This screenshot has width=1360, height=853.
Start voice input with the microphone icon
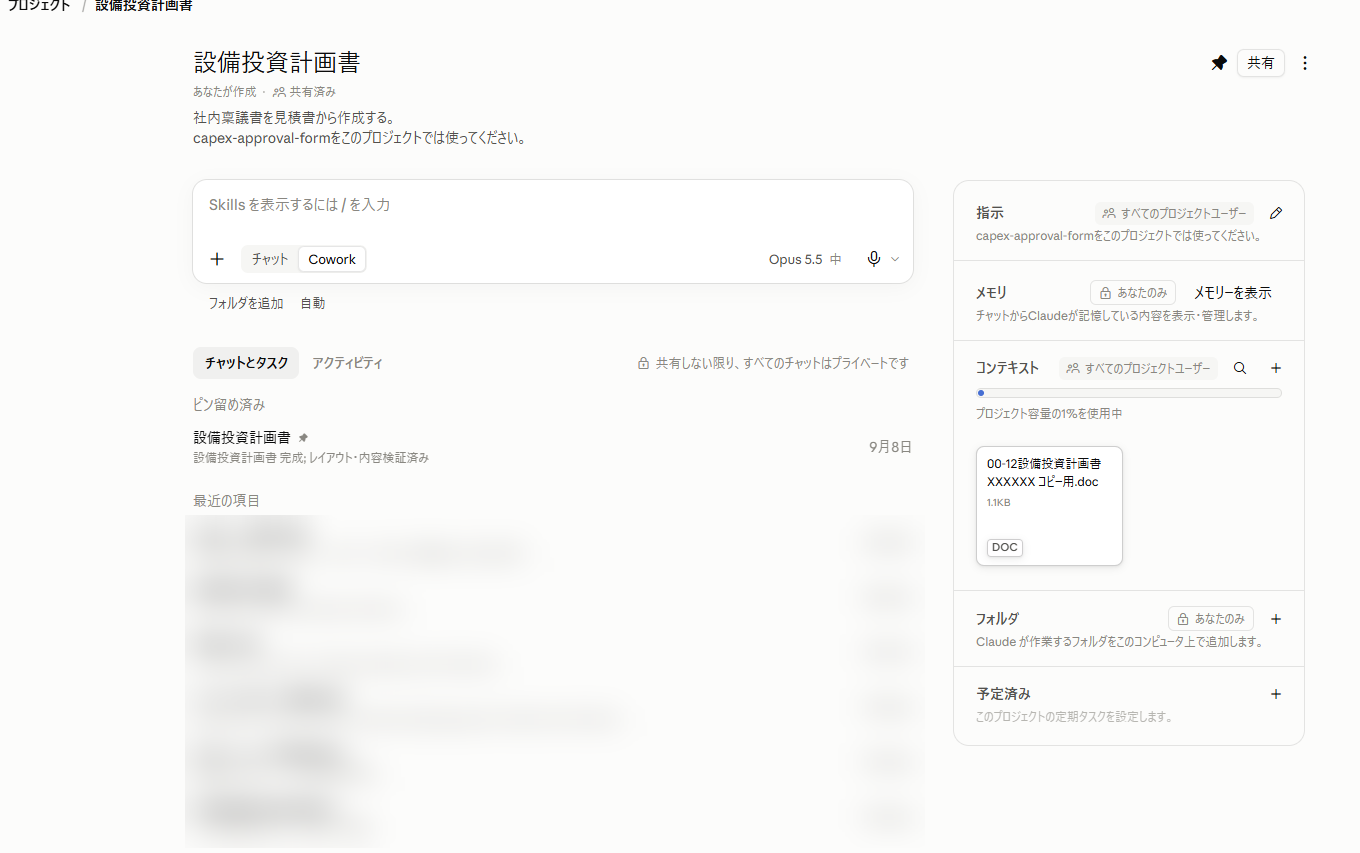pos(874,259)
